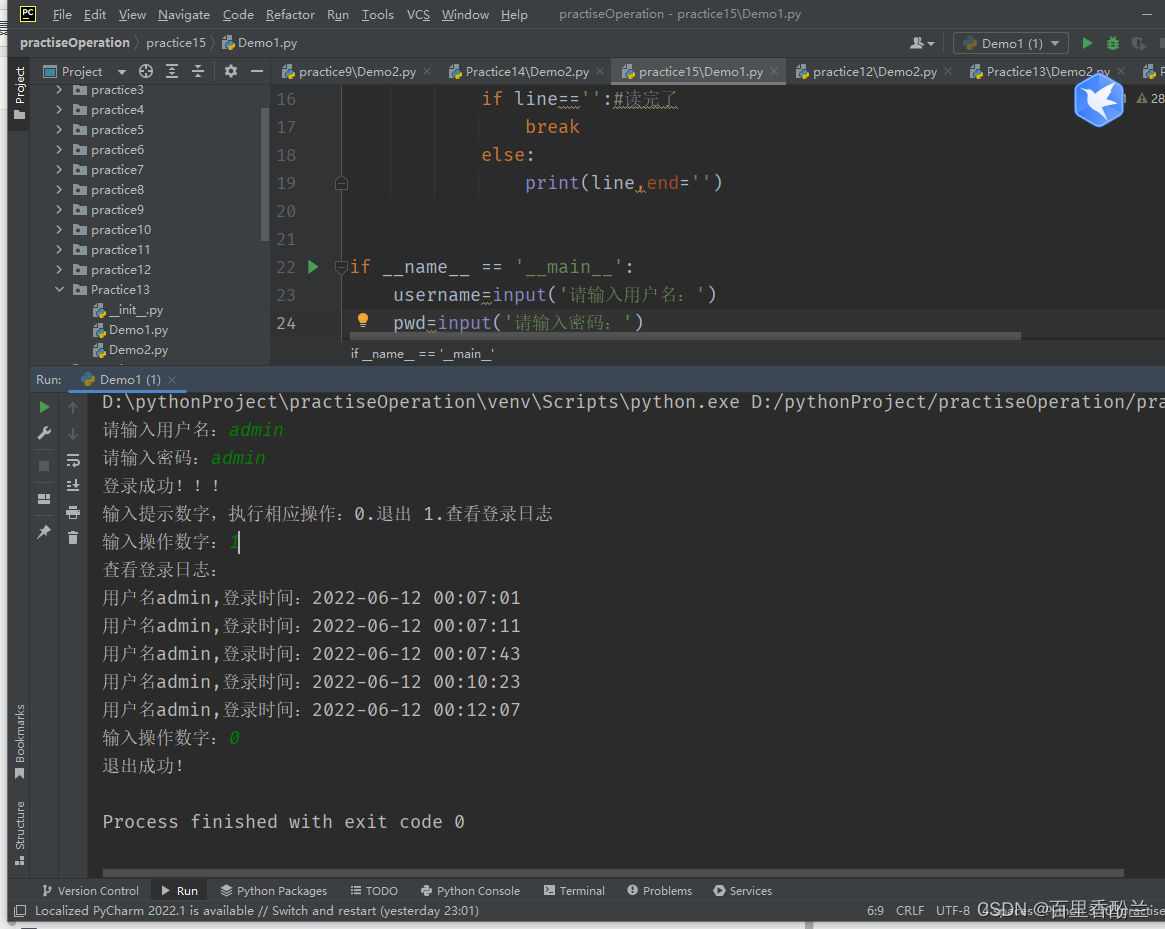
Task: Expand the practice4 folder
Action: click(x=59, y=110)
